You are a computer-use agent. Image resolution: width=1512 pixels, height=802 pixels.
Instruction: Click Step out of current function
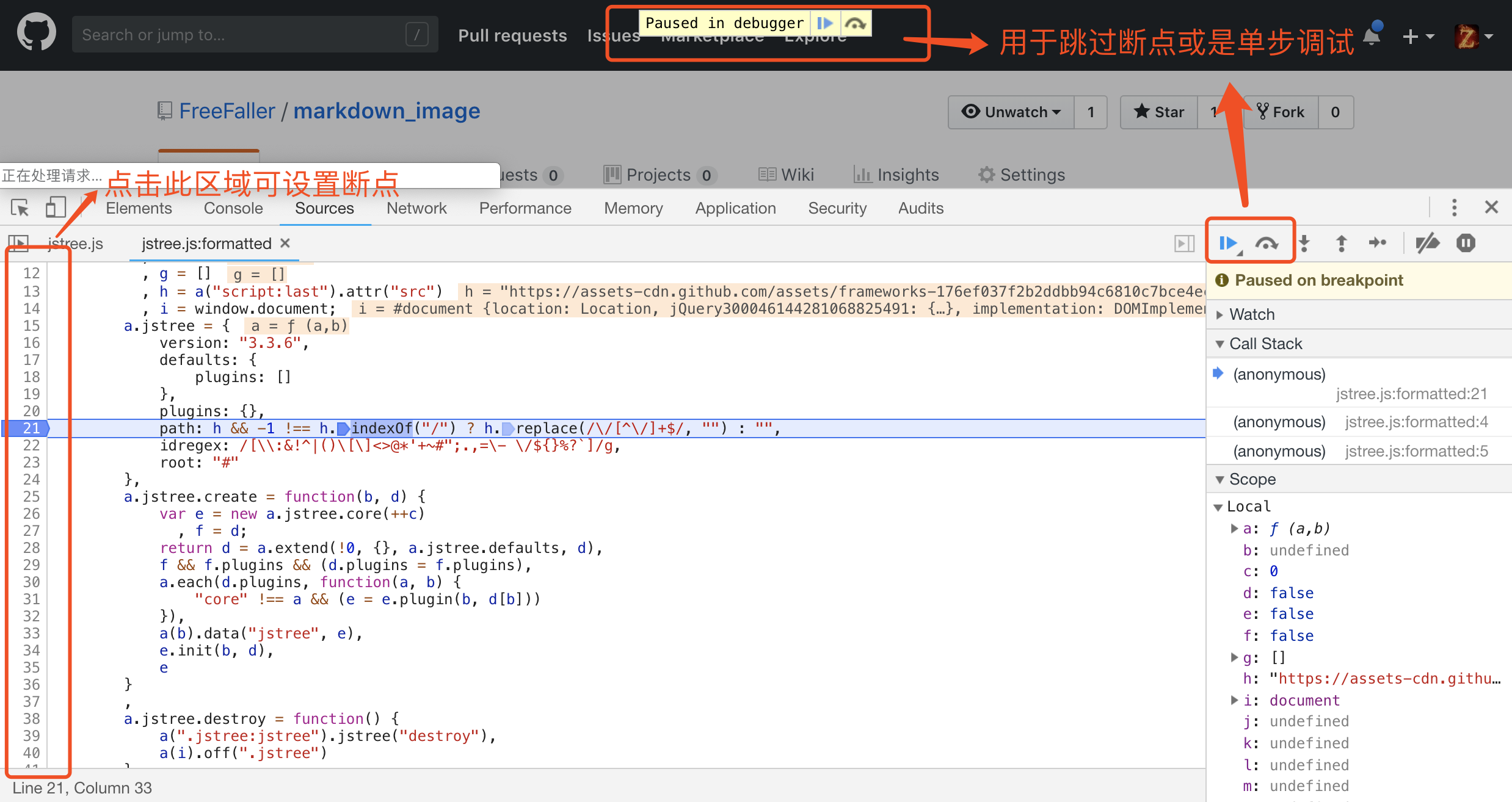click(x=1342, y=244)
